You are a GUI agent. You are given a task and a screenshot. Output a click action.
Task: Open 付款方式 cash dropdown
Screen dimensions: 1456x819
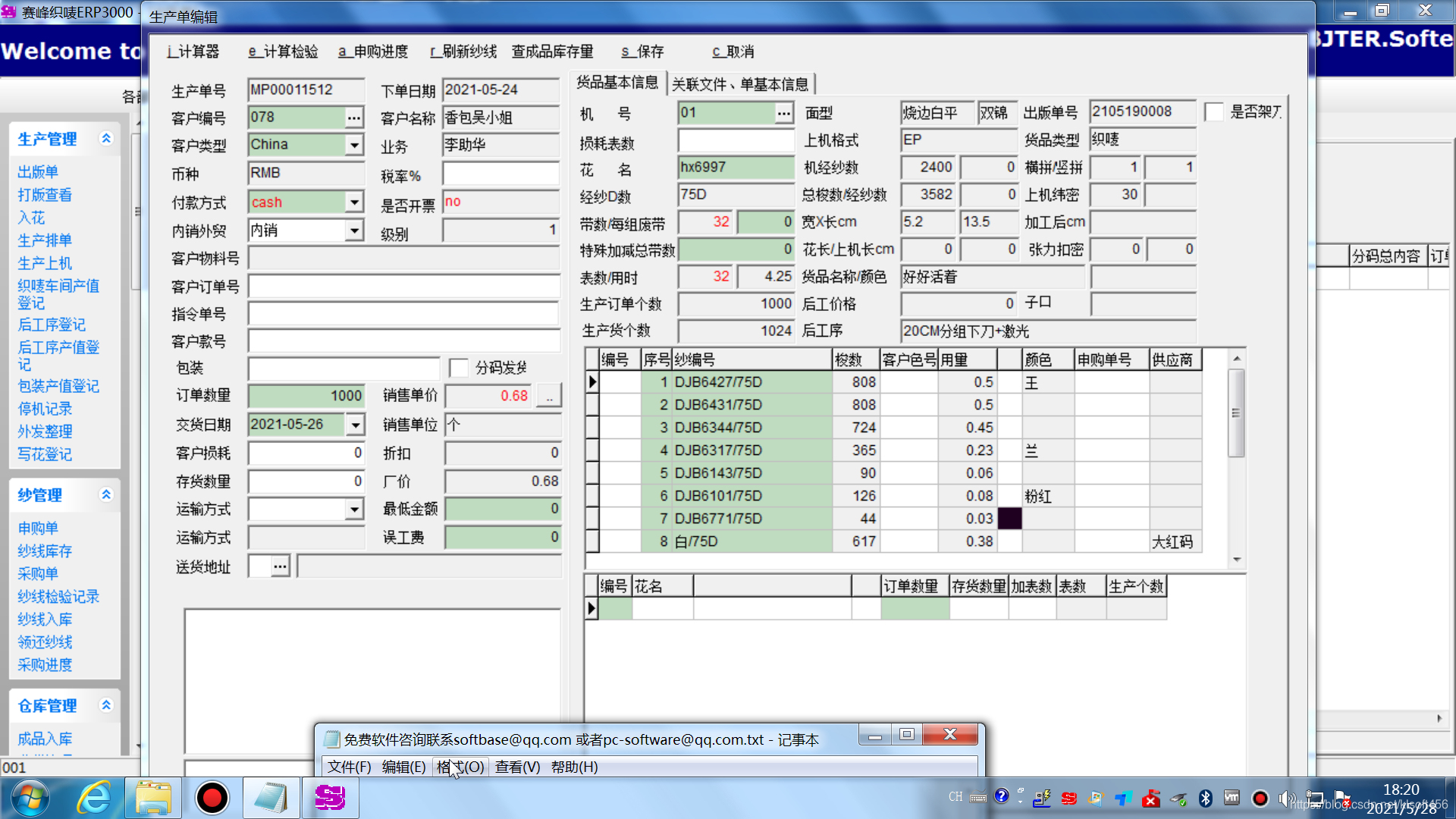pos(353,202)
